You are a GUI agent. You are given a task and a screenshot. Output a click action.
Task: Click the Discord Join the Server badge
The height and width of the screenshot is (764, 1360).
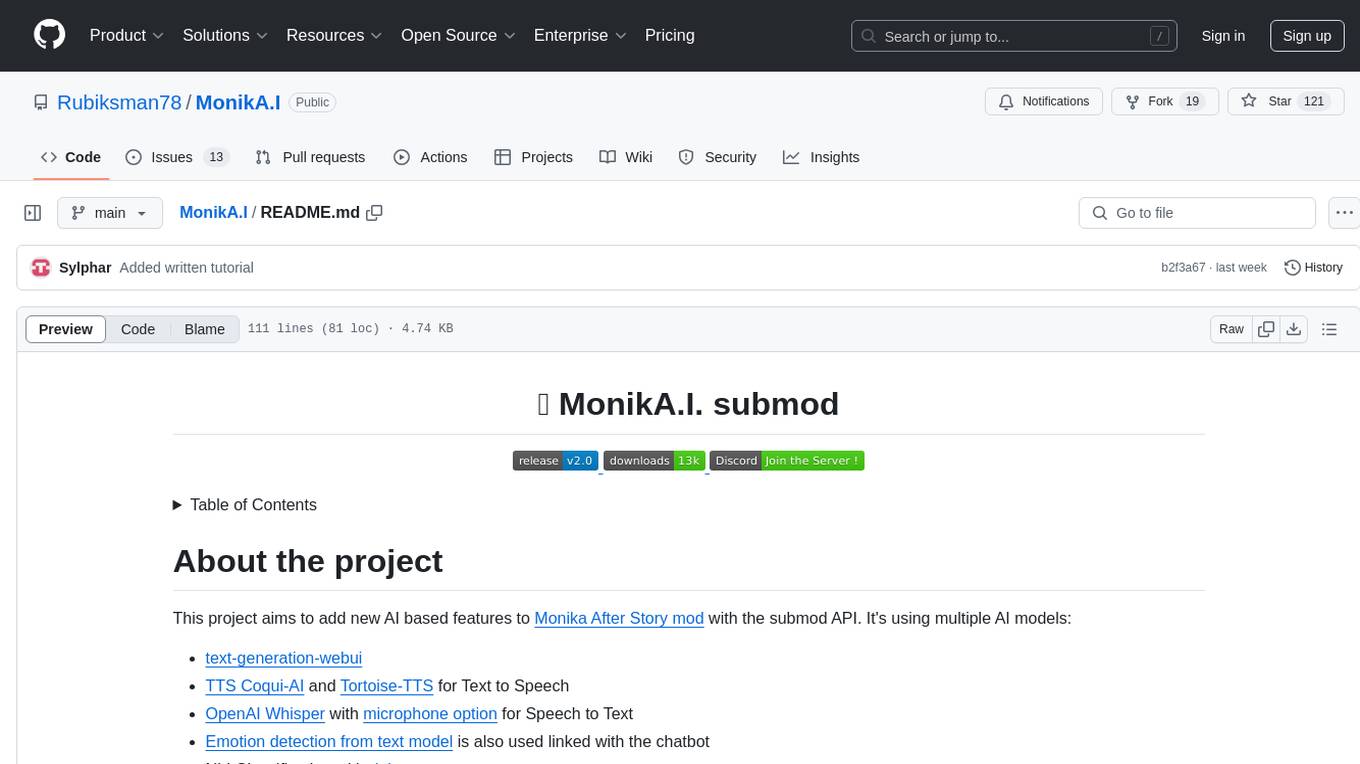[787, 460]
